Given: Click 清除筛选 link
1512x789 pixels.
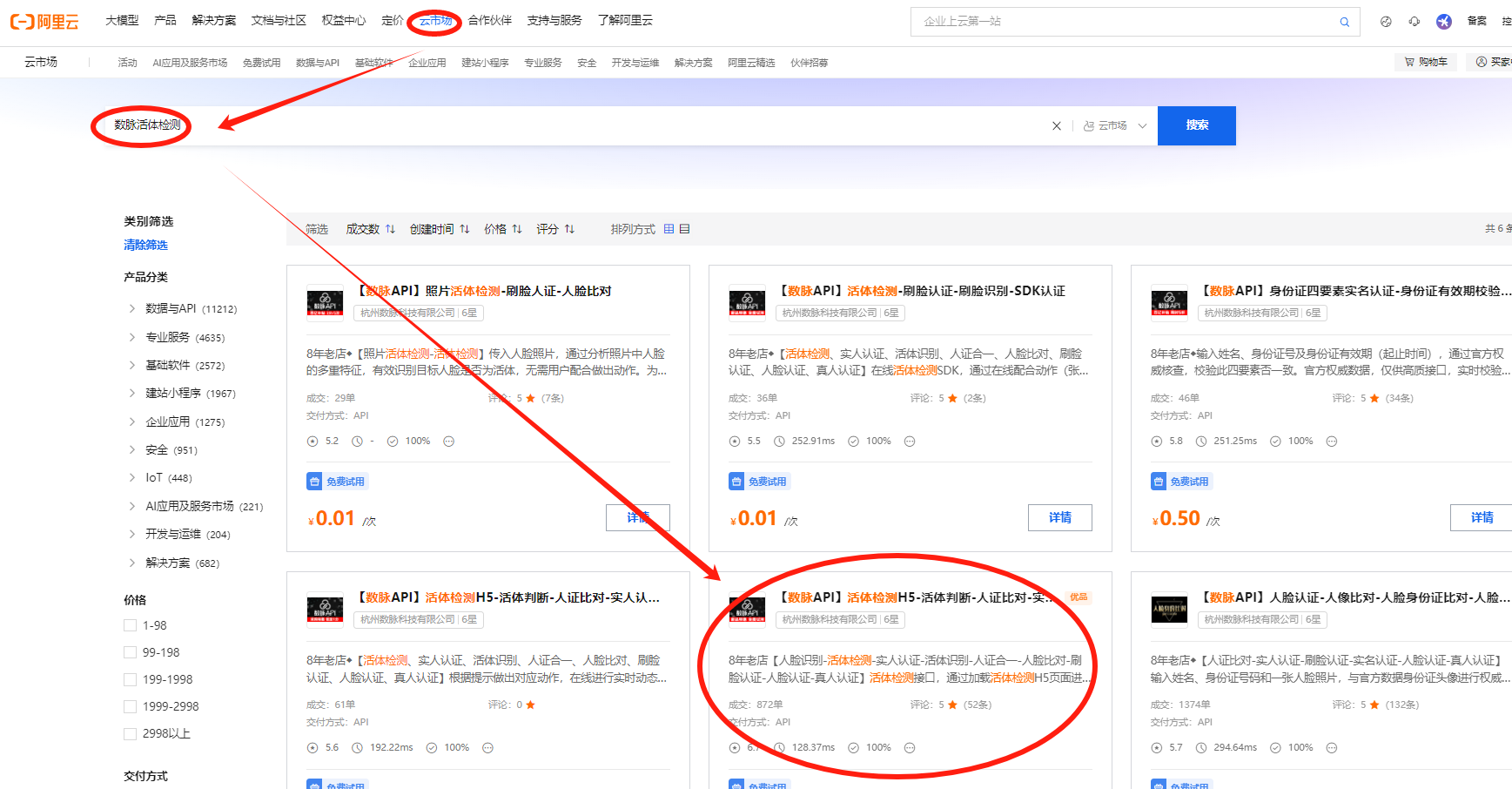Looking at the screenshot, I should 145,245.
